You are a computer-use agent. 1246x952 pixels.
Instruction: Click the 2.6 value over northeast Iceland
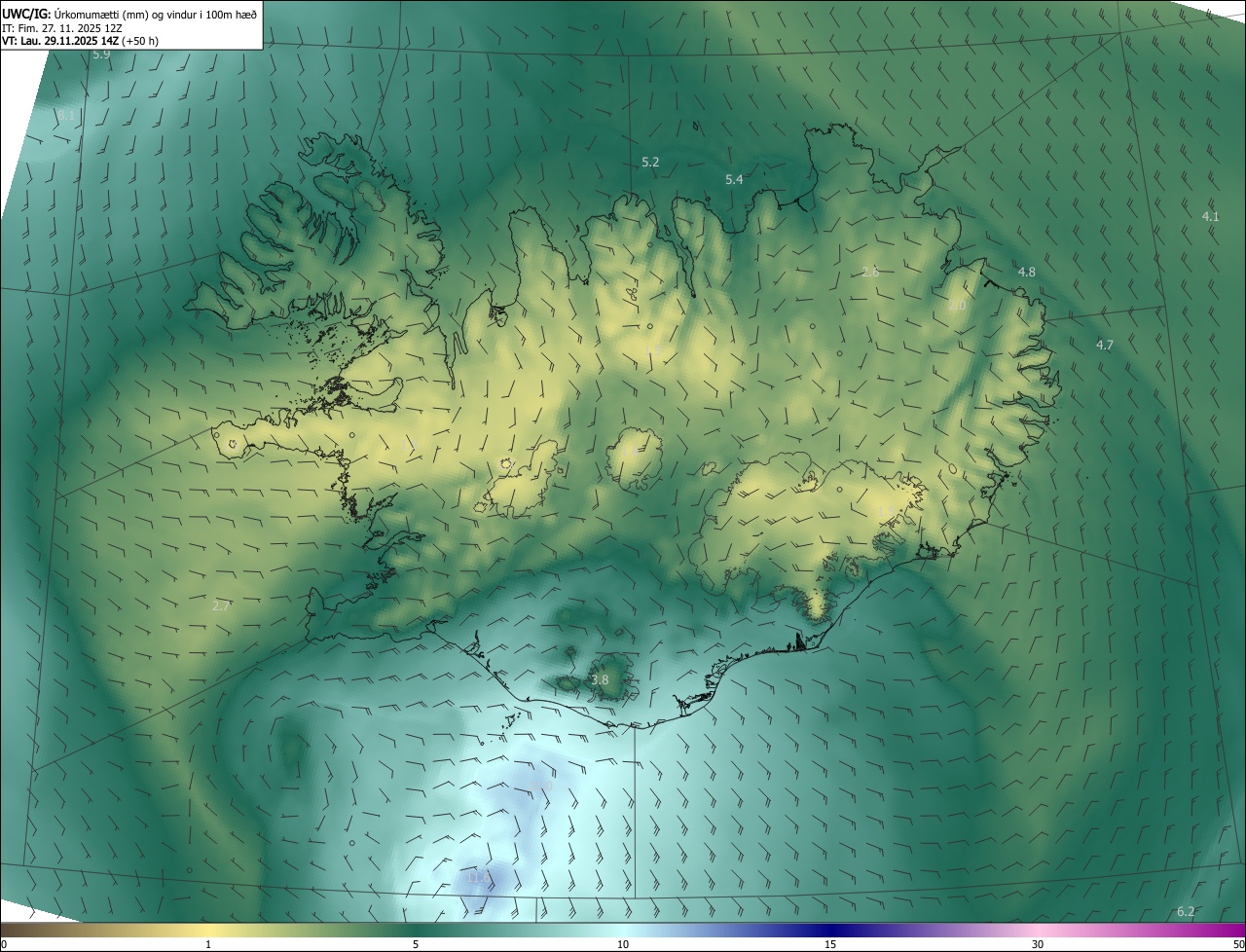(870, 272)
